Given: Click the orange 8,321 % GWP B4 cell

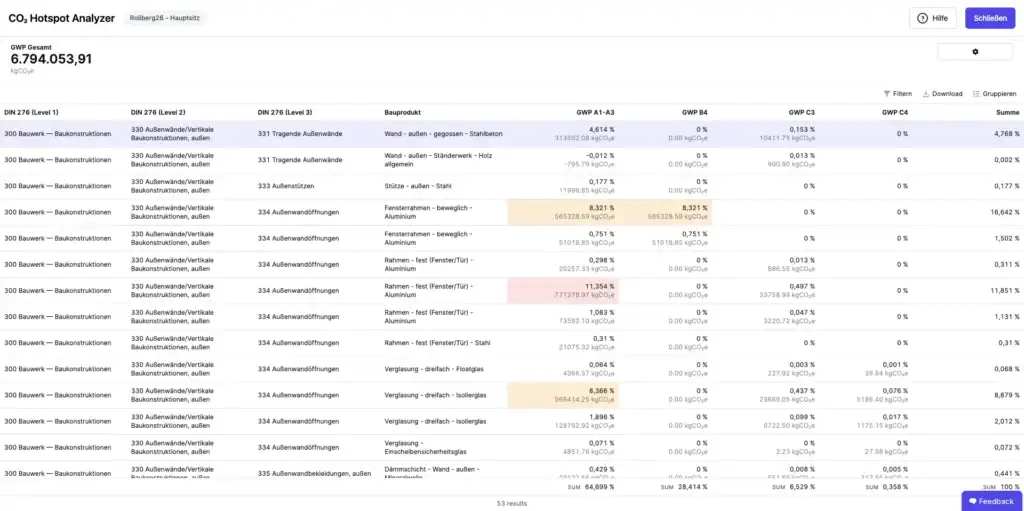Looking at the screenshot, I should 665,212.
